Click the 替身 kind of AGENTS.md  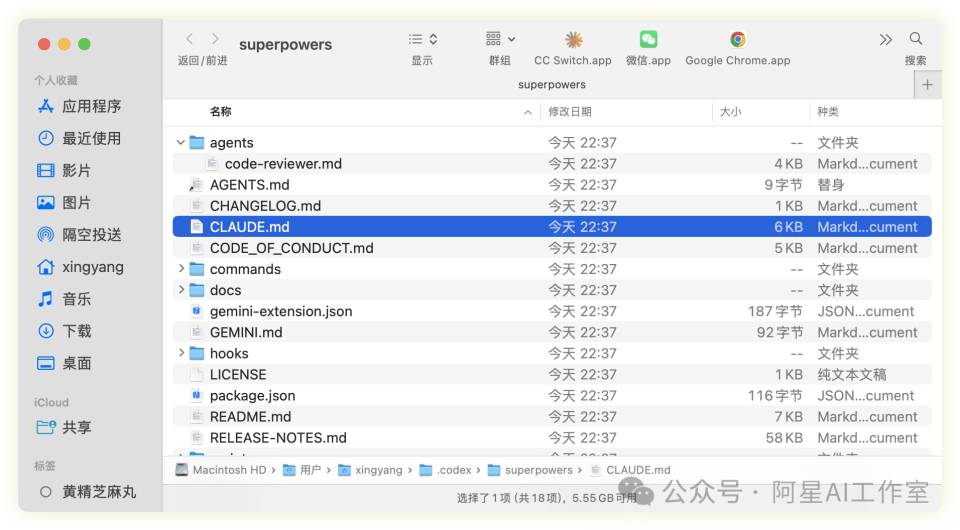(x=831, y=185)
